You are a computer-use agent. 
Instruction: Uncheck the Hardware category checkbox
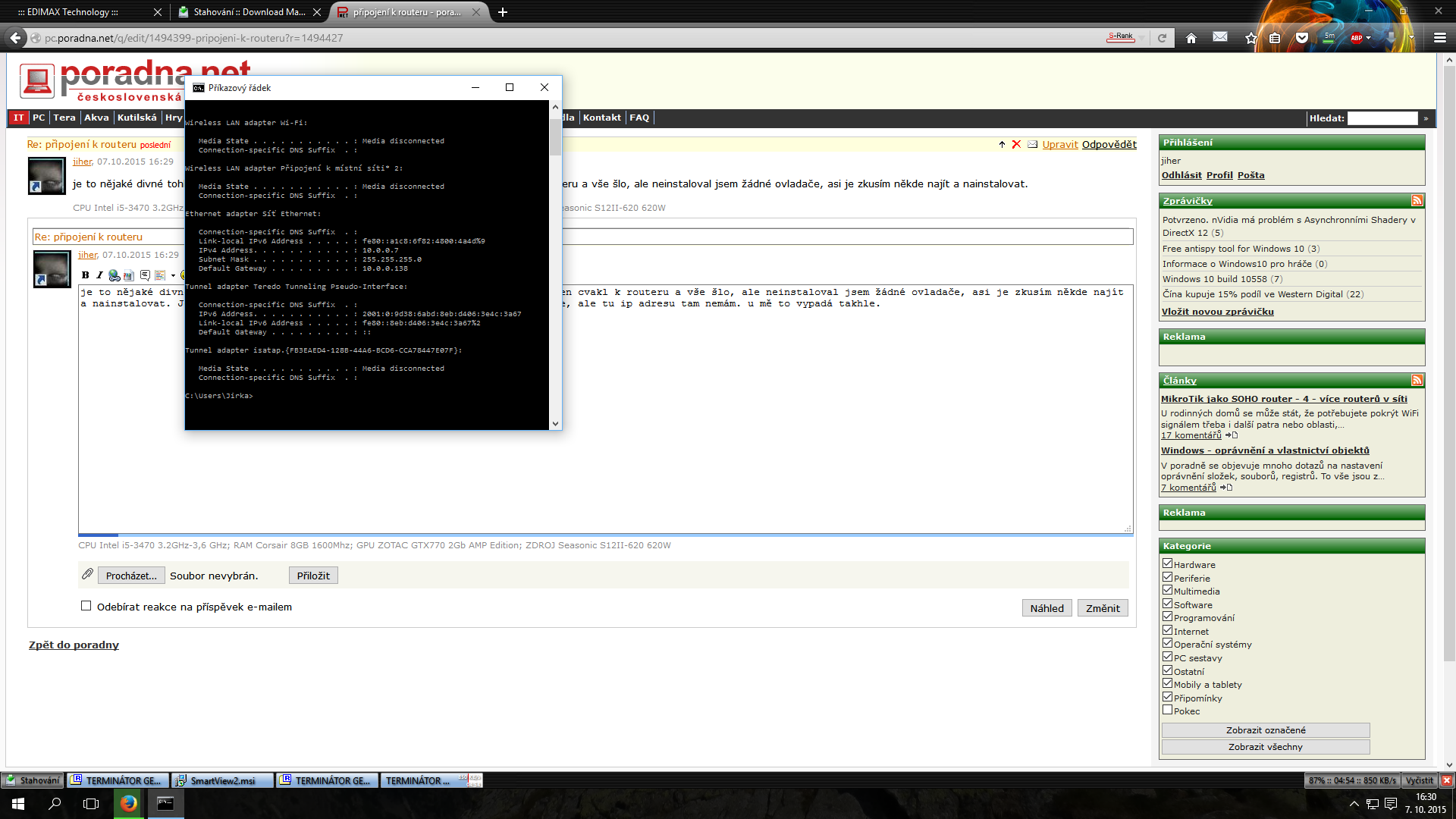[x=1168, y=563]
